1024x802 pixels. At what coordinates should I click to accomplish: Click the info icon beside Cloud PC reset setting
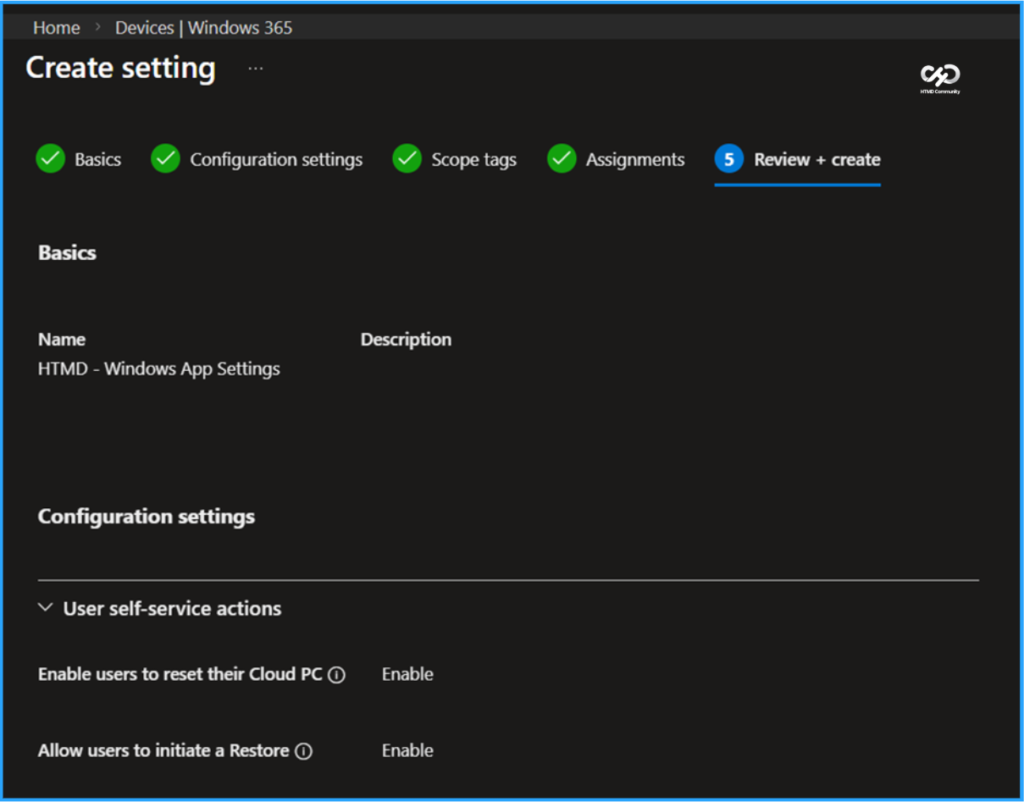tap(339, 675)
